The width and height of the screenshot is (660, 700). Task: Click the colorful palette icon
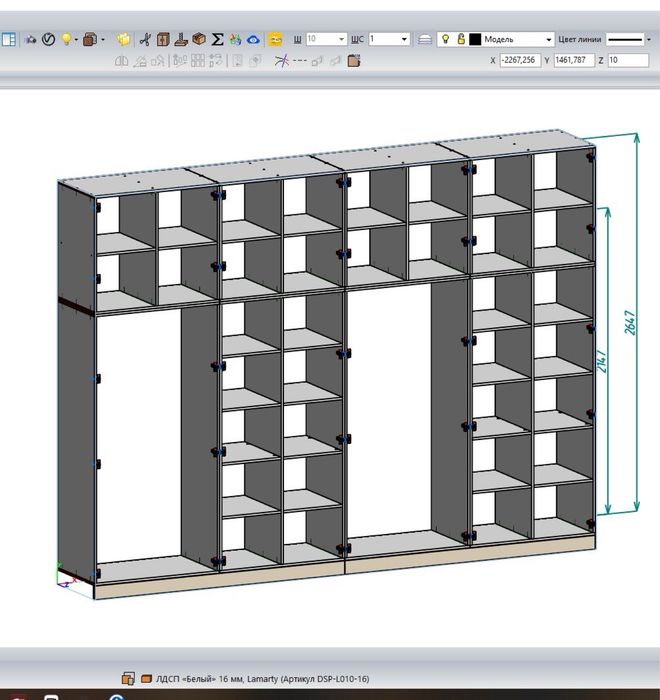(x=235, y=39)
